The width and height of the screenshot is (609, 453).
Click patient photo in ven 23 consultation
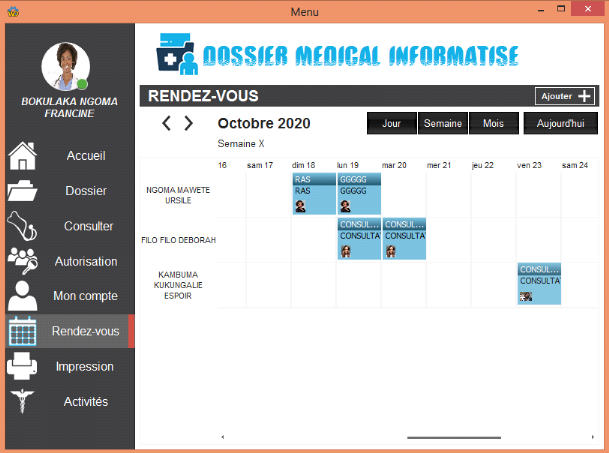point(526,296)
